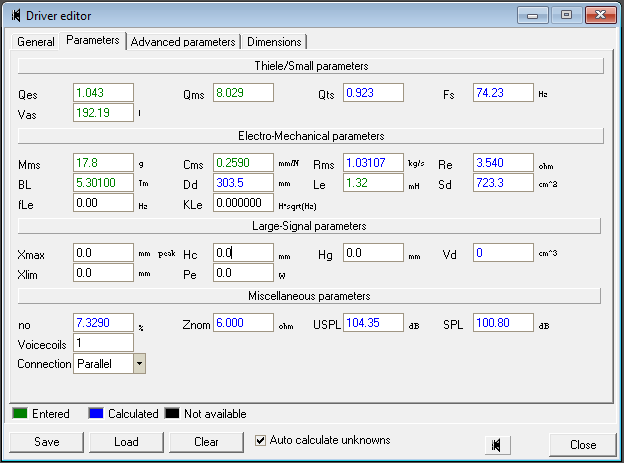Click the Qms value field
This screenshot has height=463, width=624.
[x=244, y=93]
